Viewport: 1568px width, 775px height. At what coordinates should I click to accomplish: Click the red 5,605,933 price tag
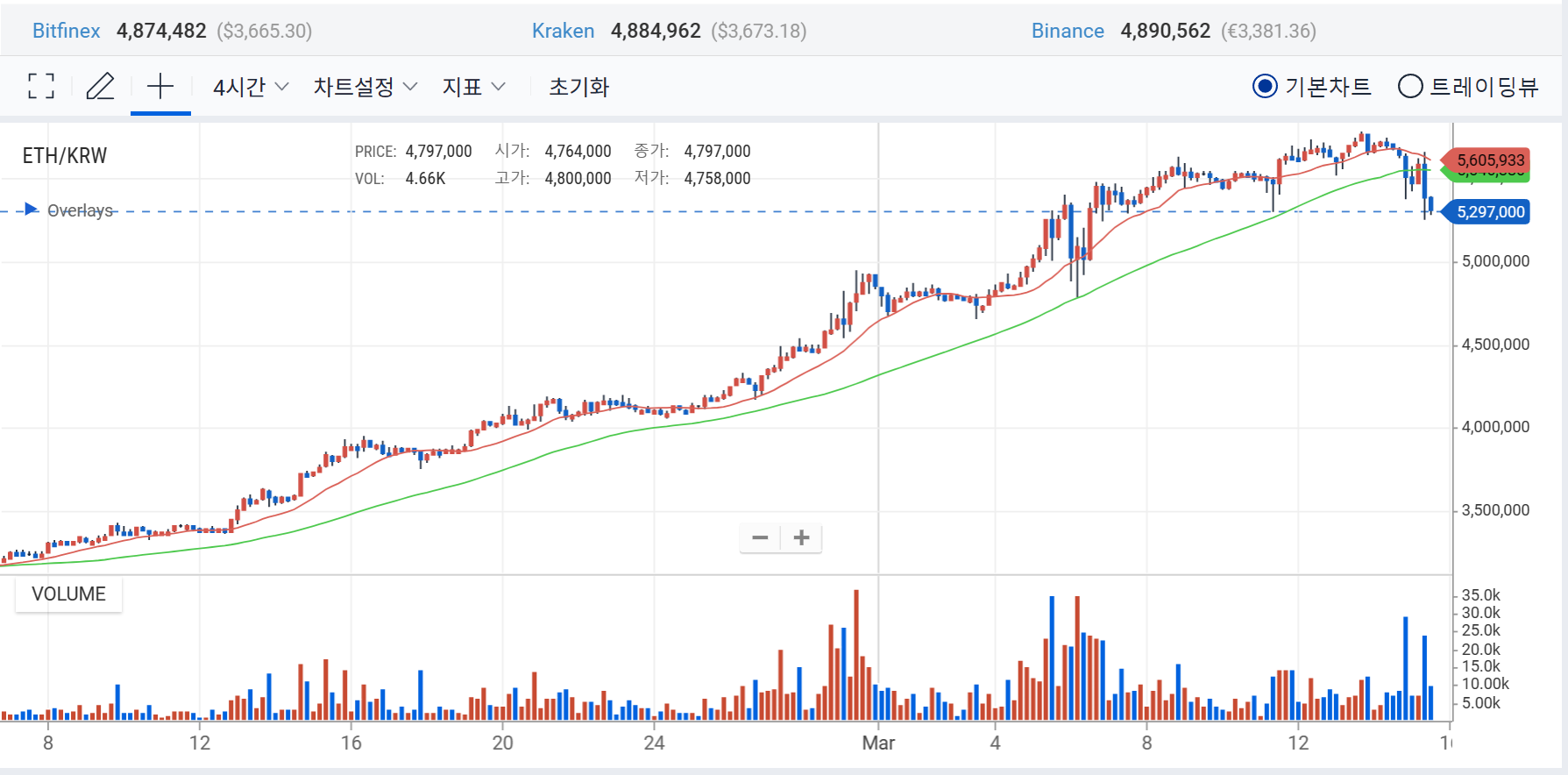[1488, 160]
